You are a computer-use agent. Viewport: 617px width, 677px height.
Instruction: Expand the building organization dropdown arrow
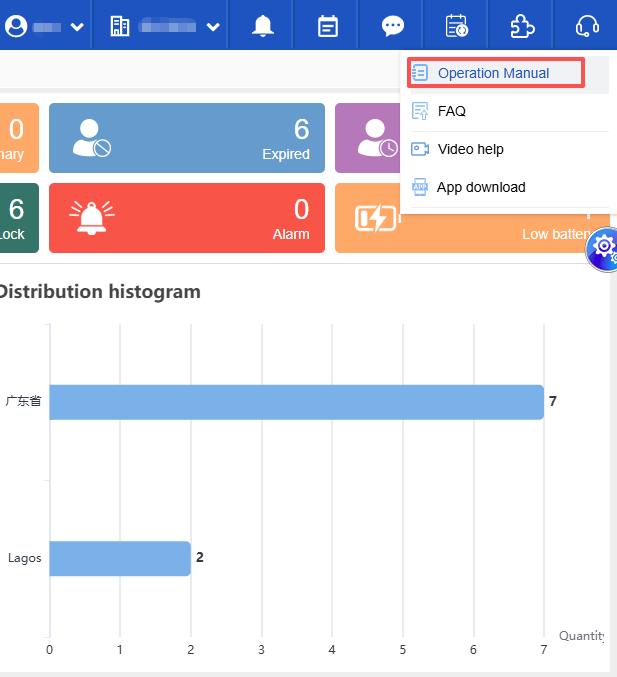(213, 27)
